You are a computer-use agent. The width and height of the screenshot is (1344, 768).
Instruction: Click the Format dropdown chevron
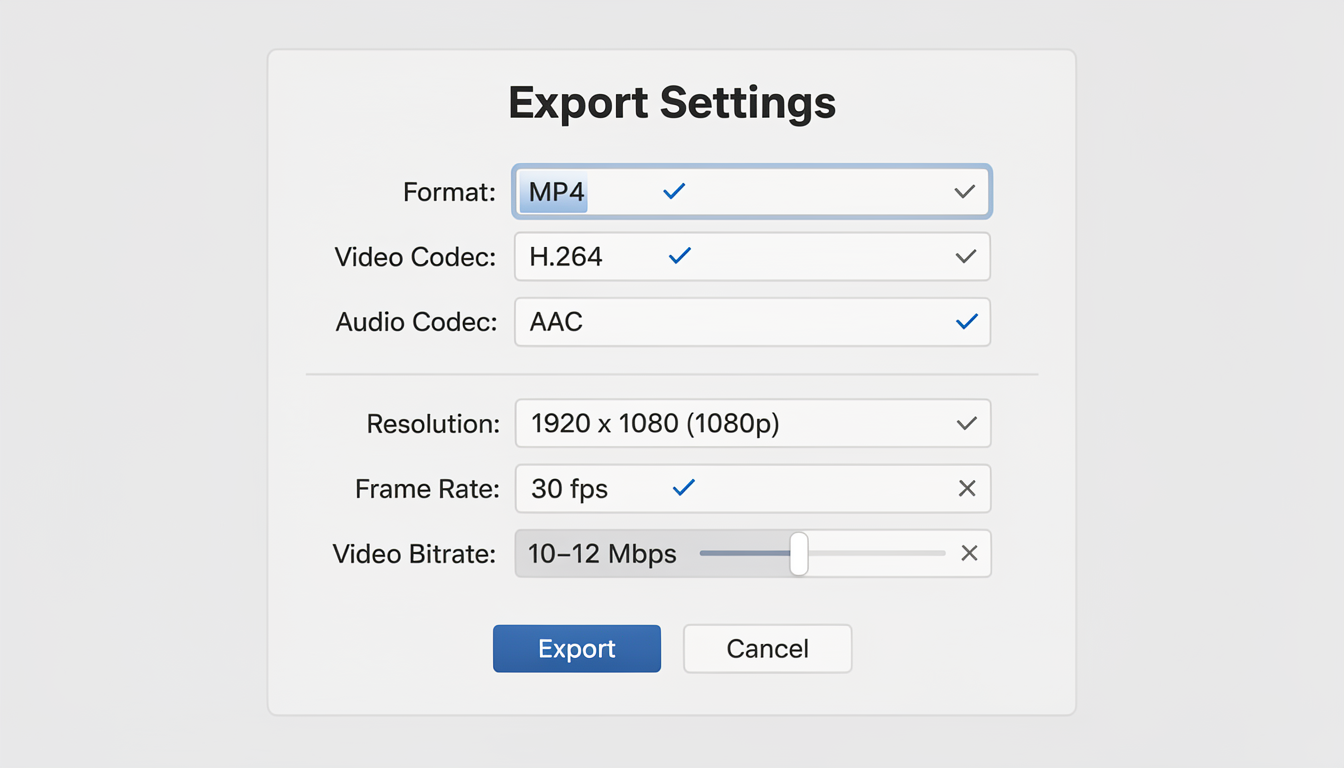pyautogui.click(x=964, y=190)
